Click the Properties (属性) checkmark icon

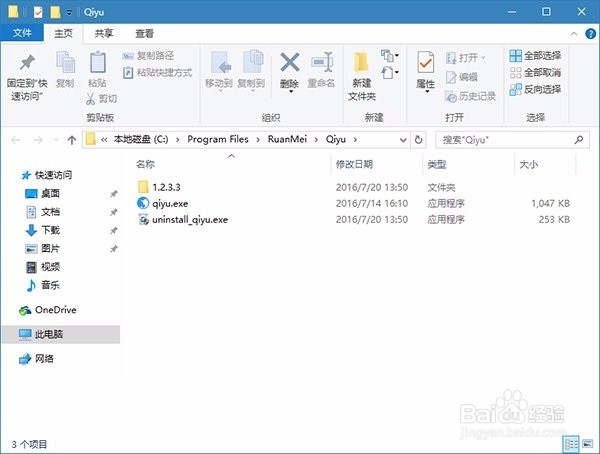(426, 62)
